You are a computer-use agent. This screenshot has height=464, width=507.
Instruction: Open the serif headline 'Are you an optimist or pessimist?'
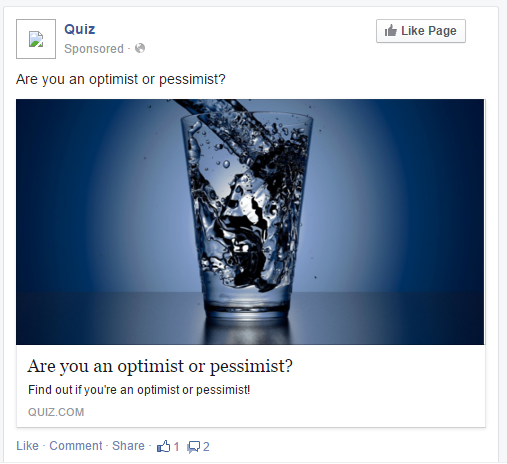point(160,366)
